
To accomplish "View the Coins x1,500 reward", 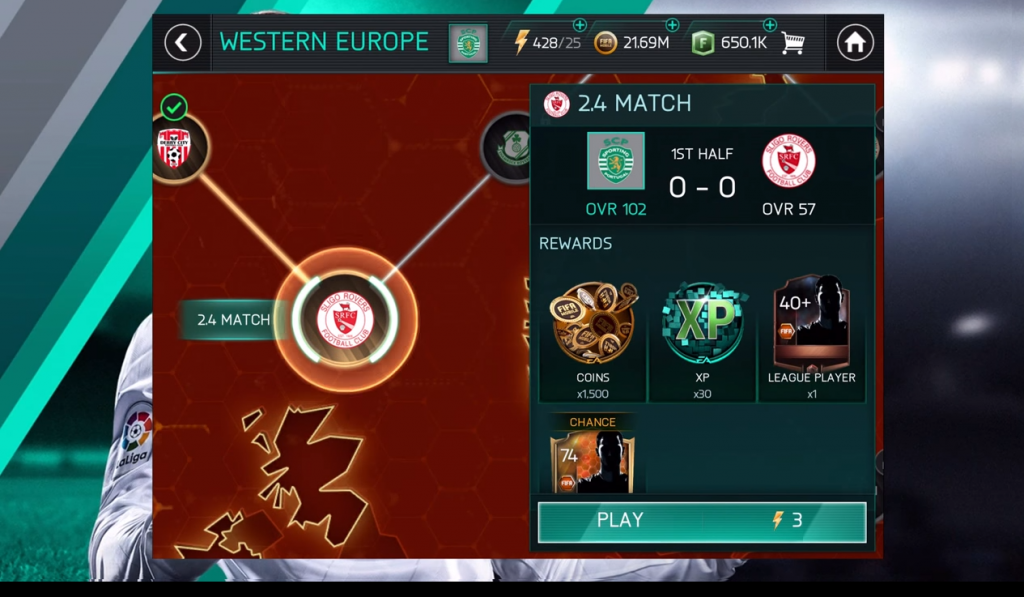I will (592, 338).
